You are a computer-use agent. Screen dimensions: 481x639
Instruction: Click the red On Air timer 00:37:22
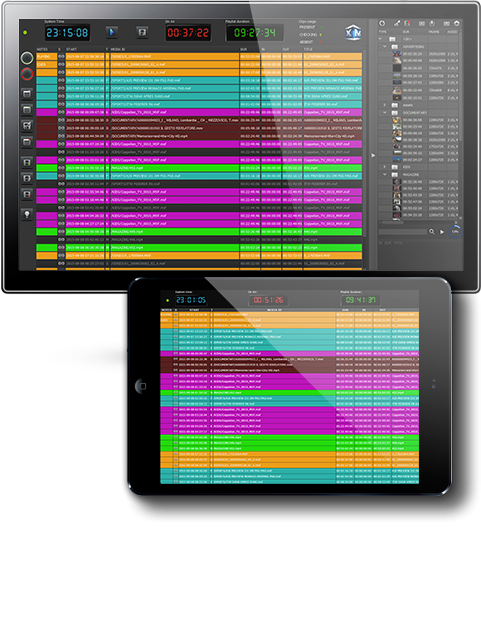[x=188, y=33]
